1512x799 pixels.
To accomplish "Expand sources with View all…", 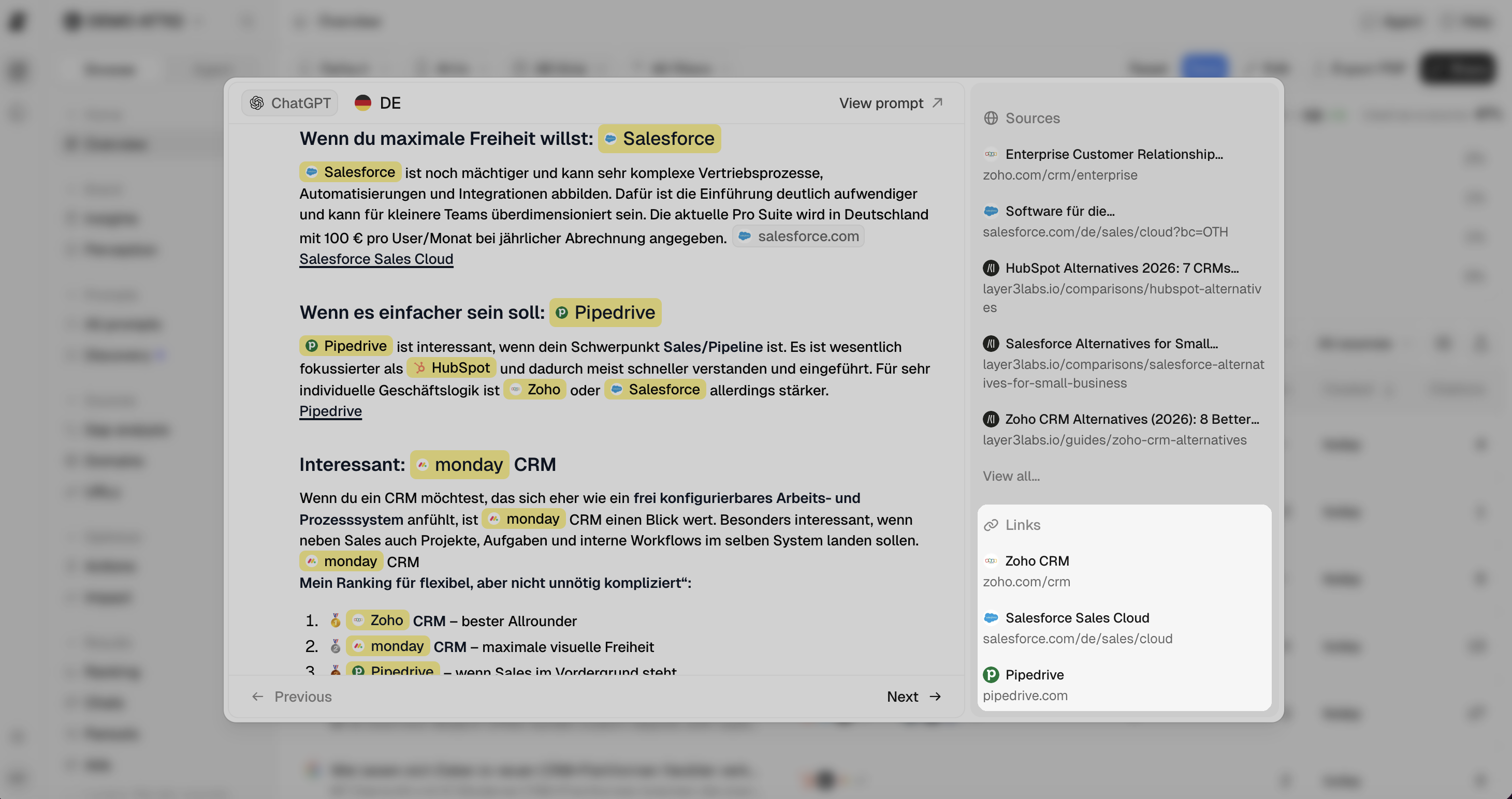I will click(x=1011, y=476).
